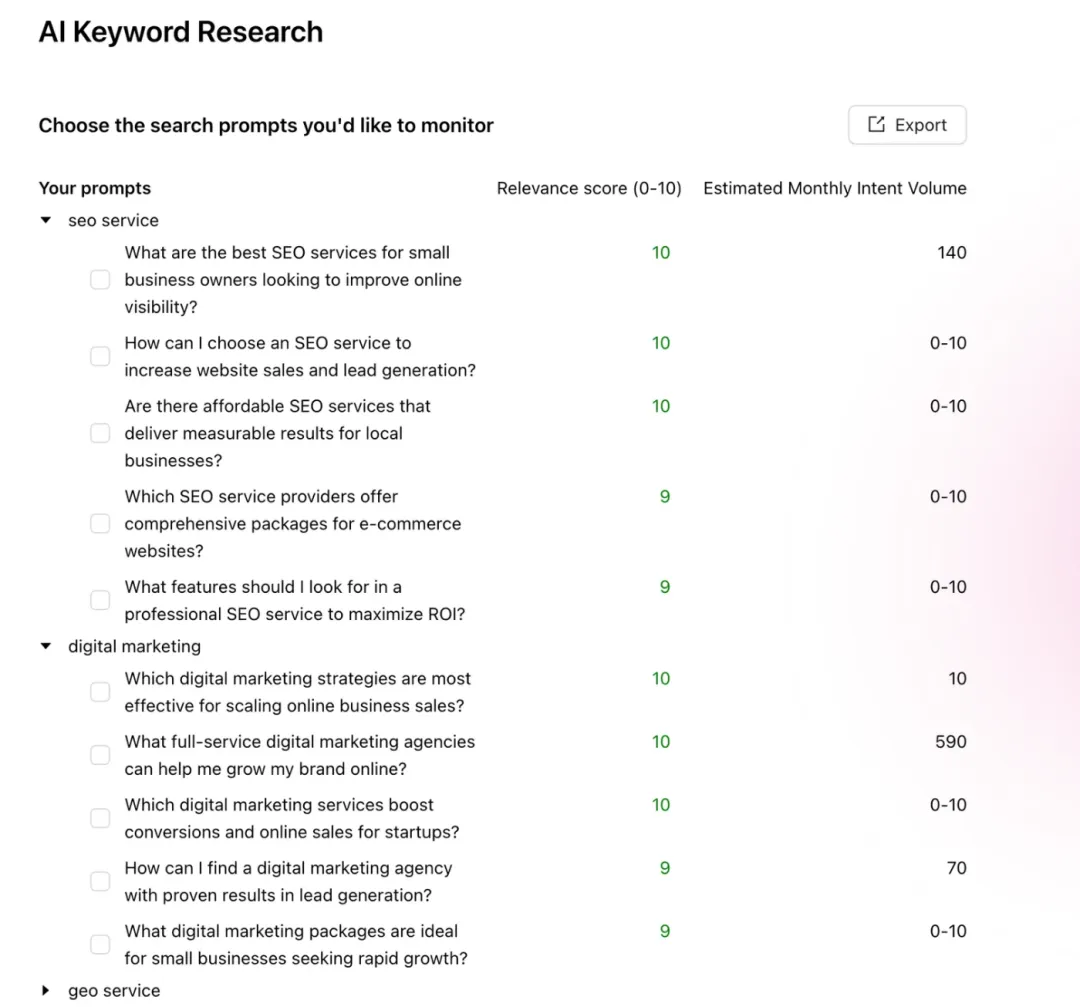Check the best SEO services for small business prompt
Viewport: 1080px width, 1007px height.
click(100, 280)
